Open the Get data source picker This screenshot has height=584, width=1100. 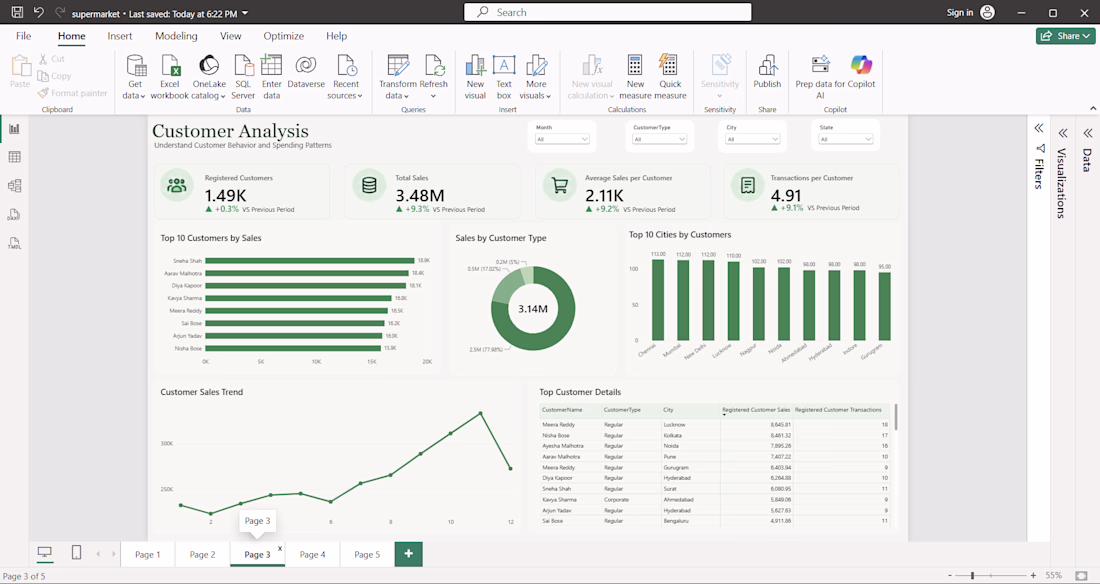135,77
